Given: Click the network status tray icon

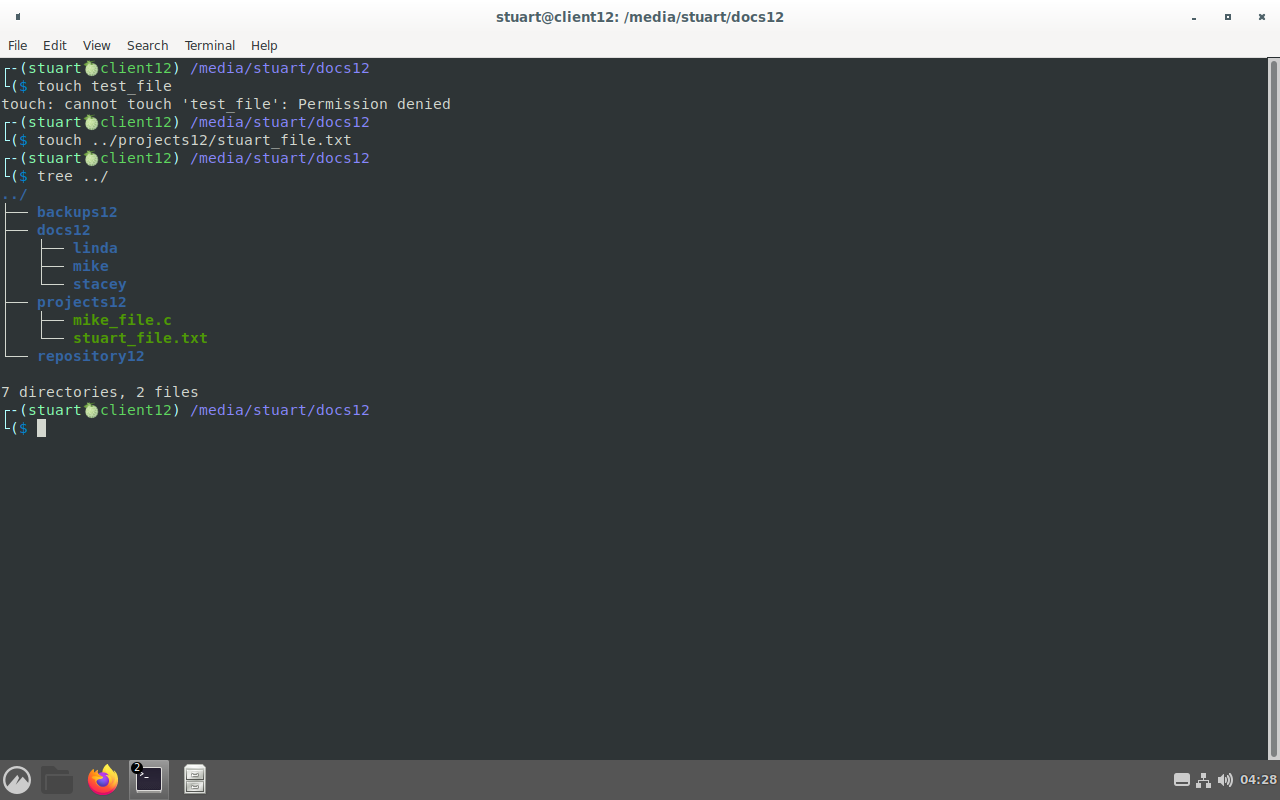Looking at the screenshot, I should [1203, 780].
